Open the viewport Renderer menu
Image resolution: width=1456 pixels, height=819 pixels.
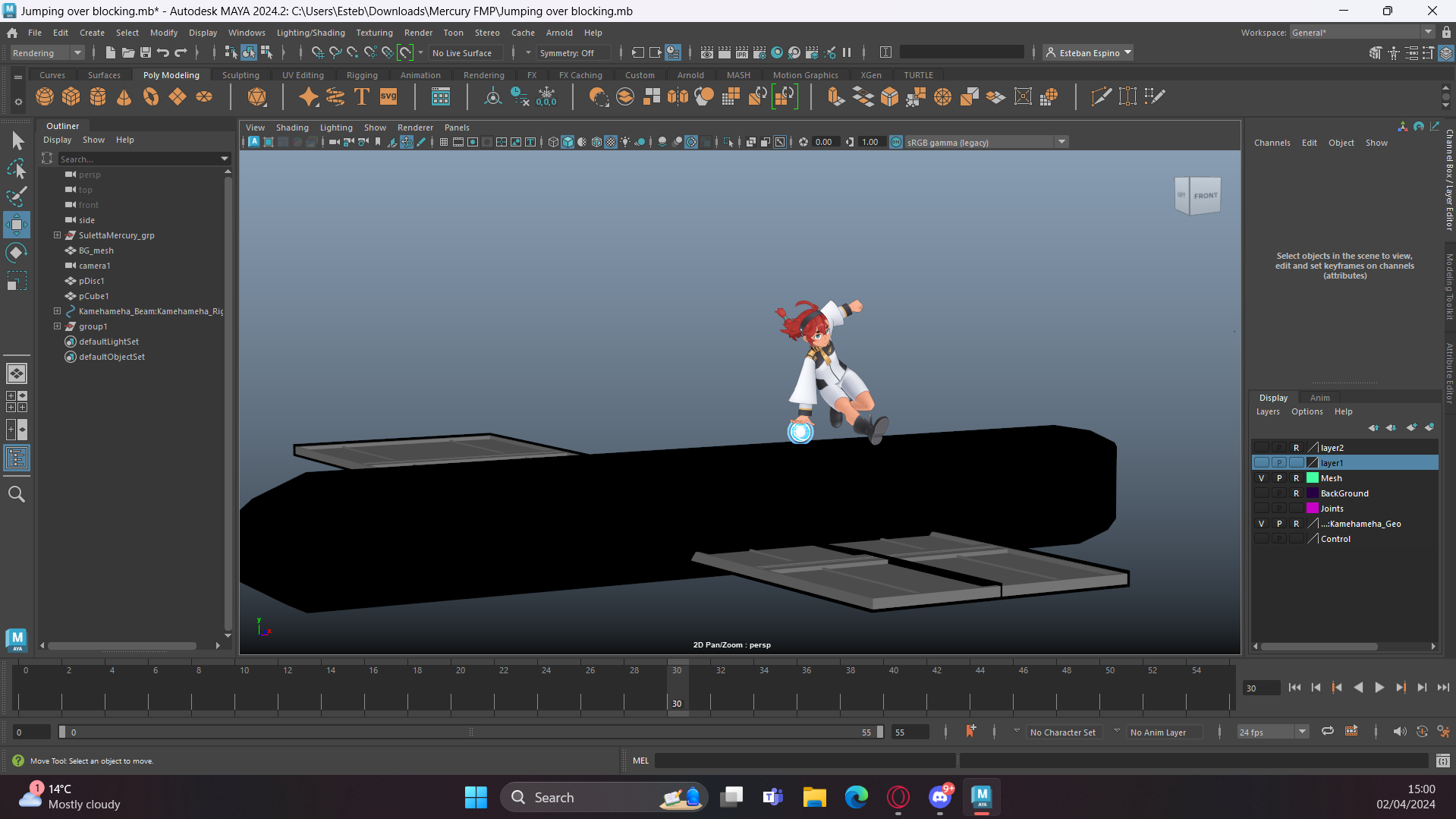(415, 128)
